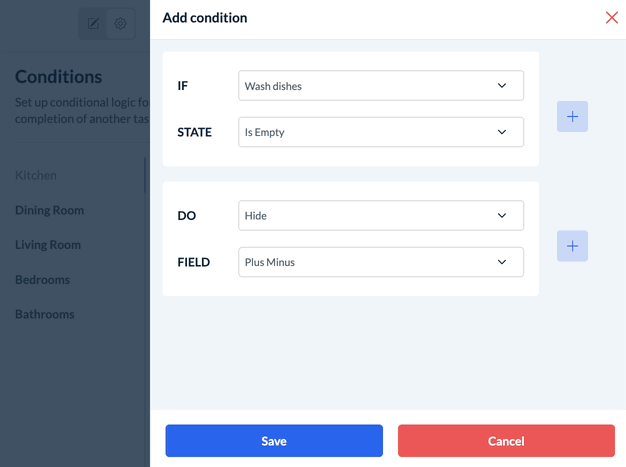Go to the Living Room section
The width and height of the screenshot is (626, 467).
(x=48, y=244)
